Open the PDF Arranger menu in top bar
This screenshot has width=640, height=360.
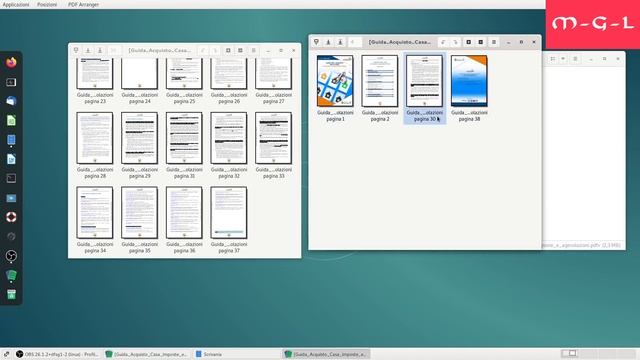point(83,4)
